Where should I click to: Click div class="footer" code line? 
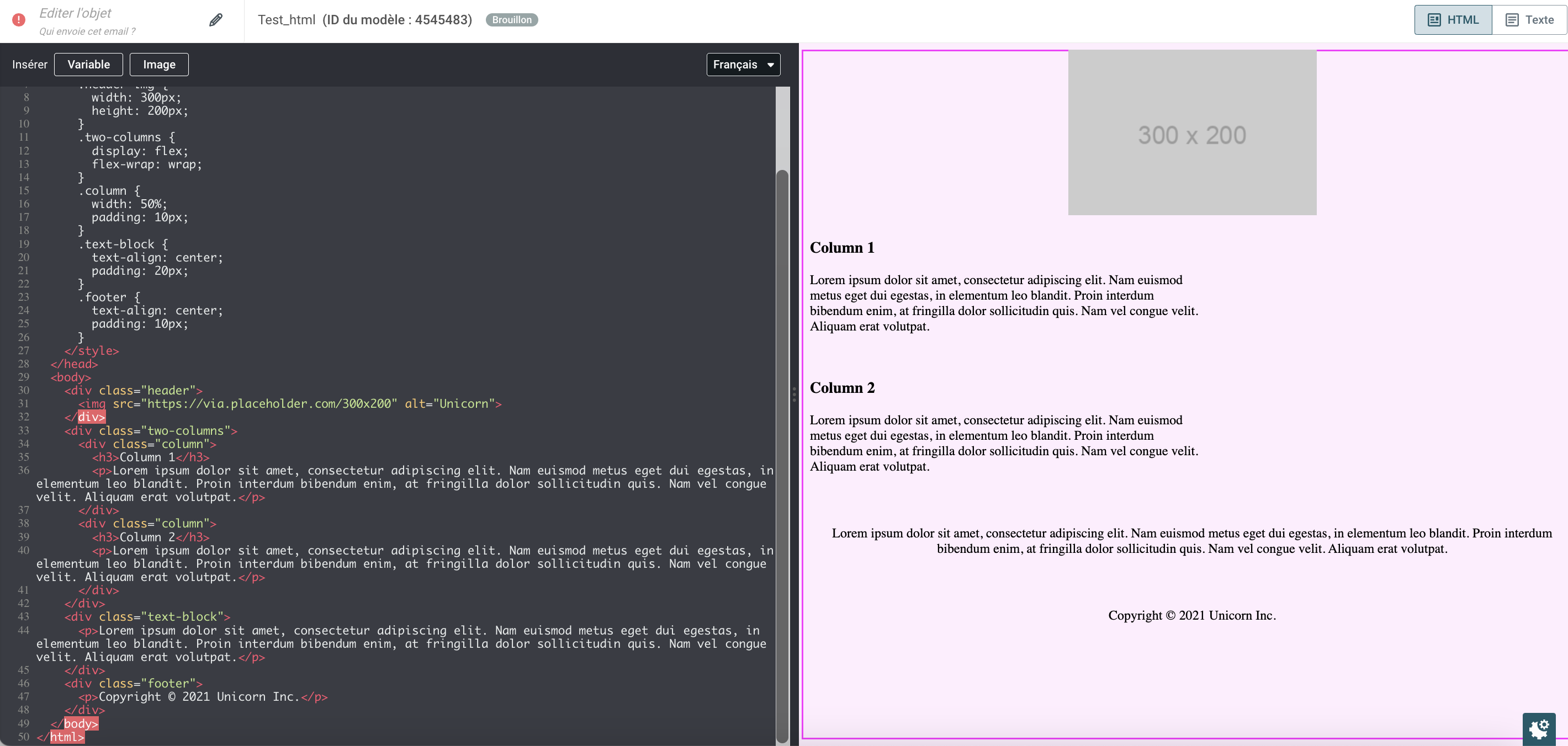pos(133,683)
